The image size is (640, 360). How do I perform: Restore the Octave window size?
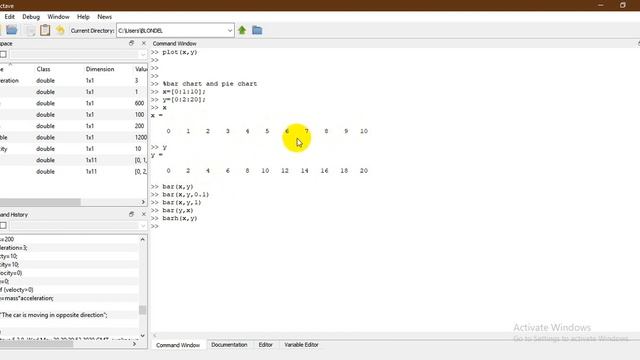pos(622,5)
